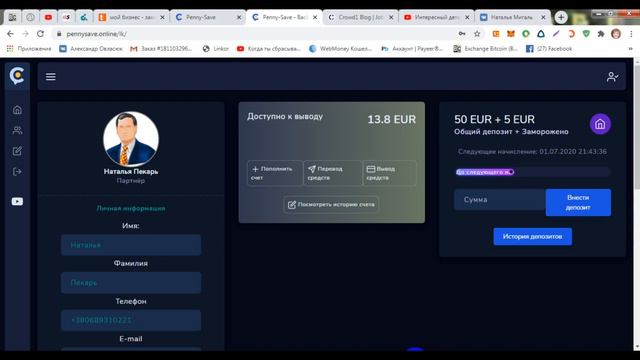Click the user profile icon in the header

(x=612, y=77)
